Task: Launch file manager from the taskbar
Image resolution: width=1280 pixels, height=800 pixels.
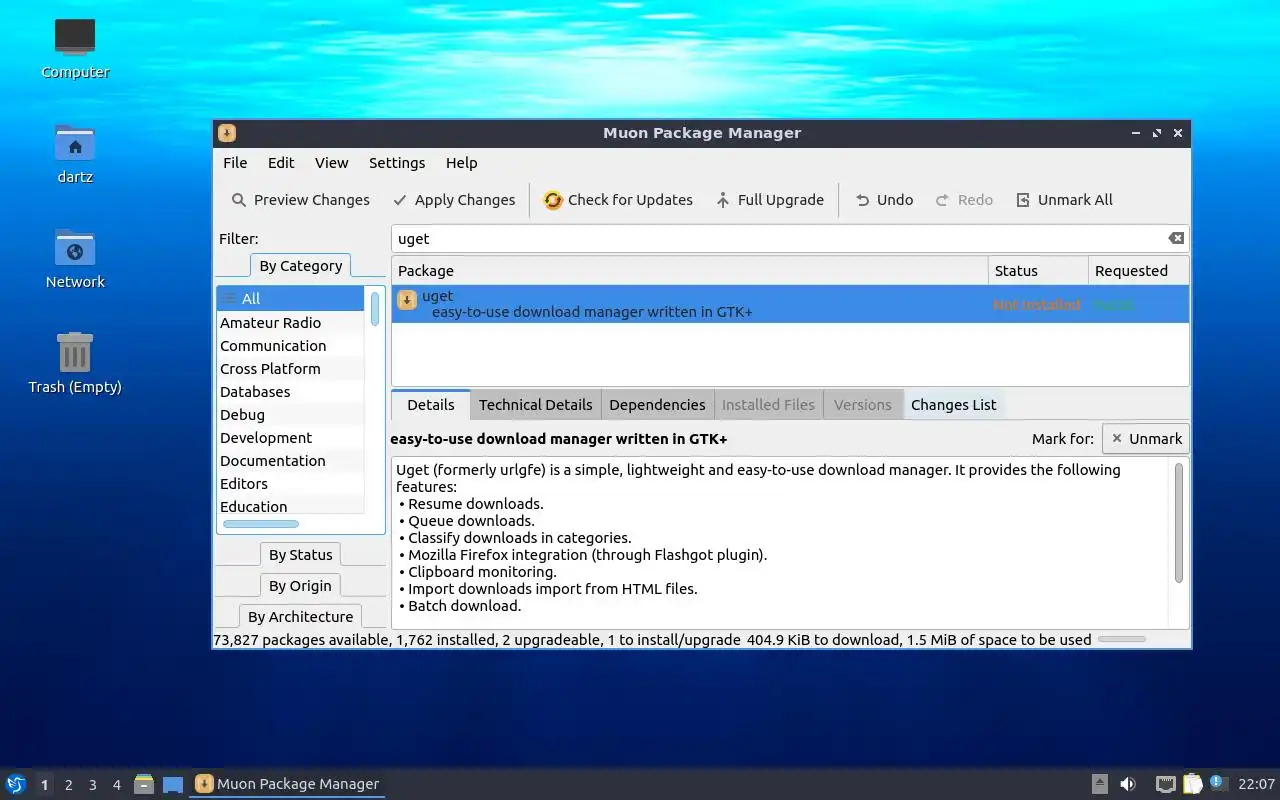Action: [143, 784]
